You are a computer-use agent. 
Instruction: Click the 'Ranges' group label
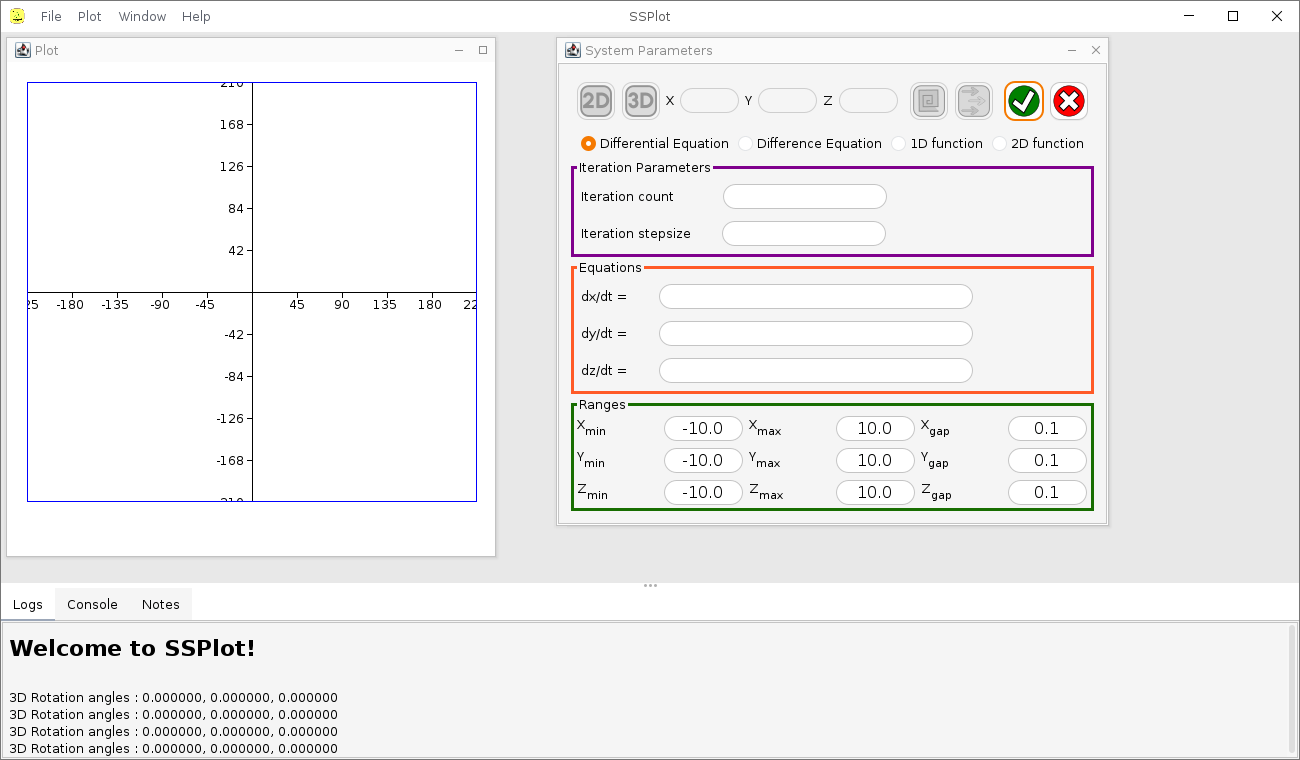click(x=602, y=405)
